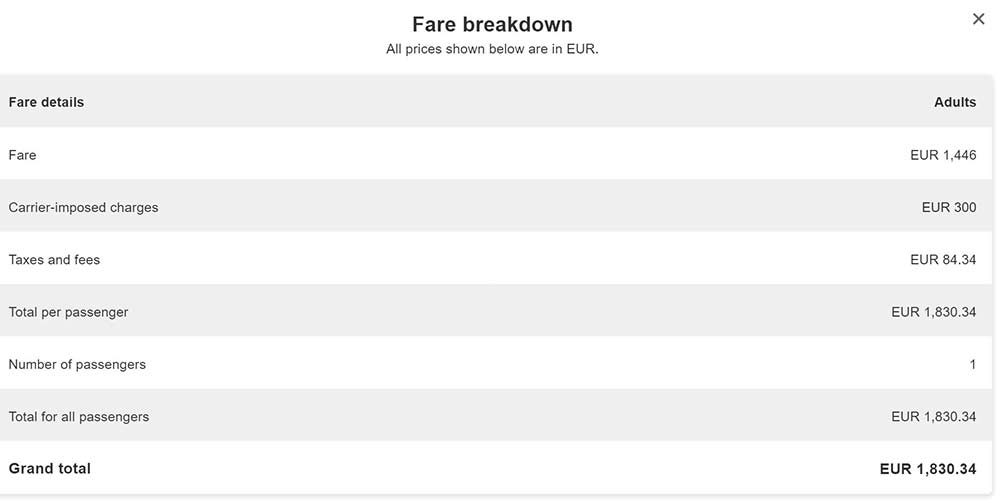Click the EUR 84.34 taxes amount
Image resolution: width=1001 pixels, height=503 pixels.
[x=942, y=260]
